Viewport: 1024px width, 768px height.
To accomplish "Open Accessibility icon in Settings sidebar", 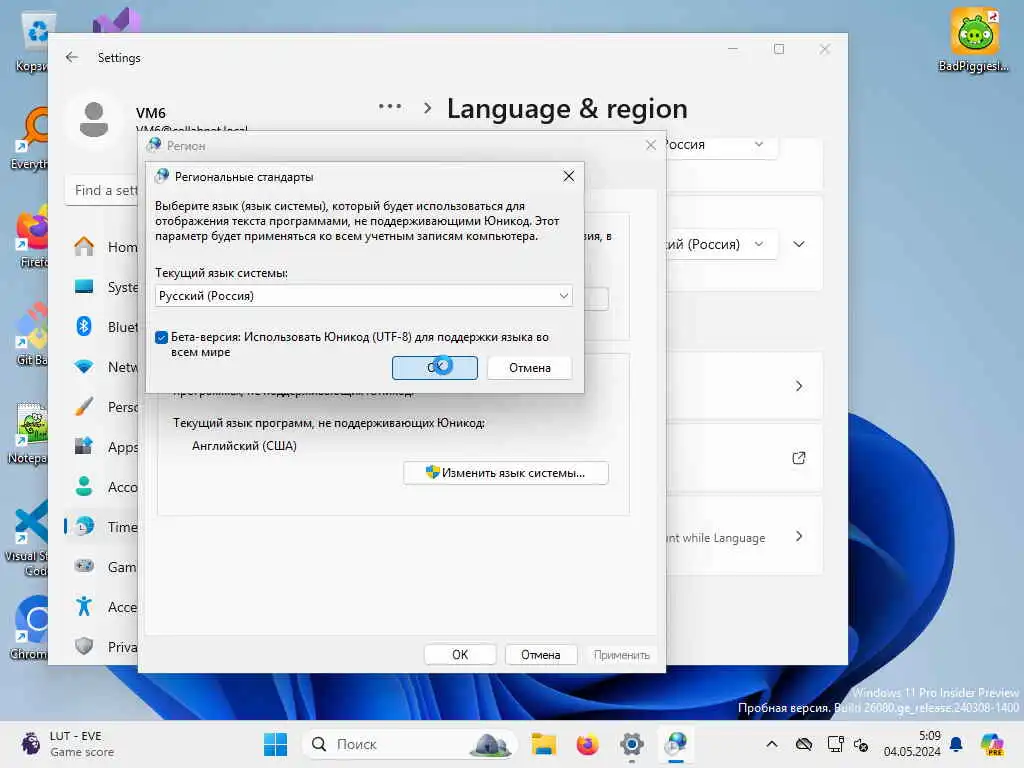I will click(84, 607).
